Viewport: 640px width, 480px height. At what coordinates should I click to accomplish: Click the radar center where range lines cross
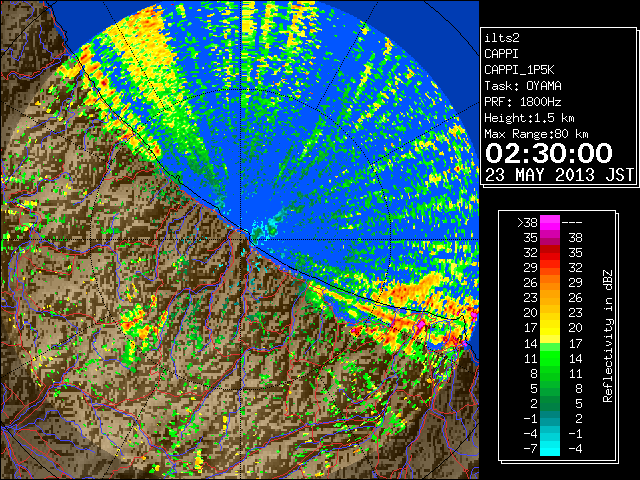tap(241, 240)
